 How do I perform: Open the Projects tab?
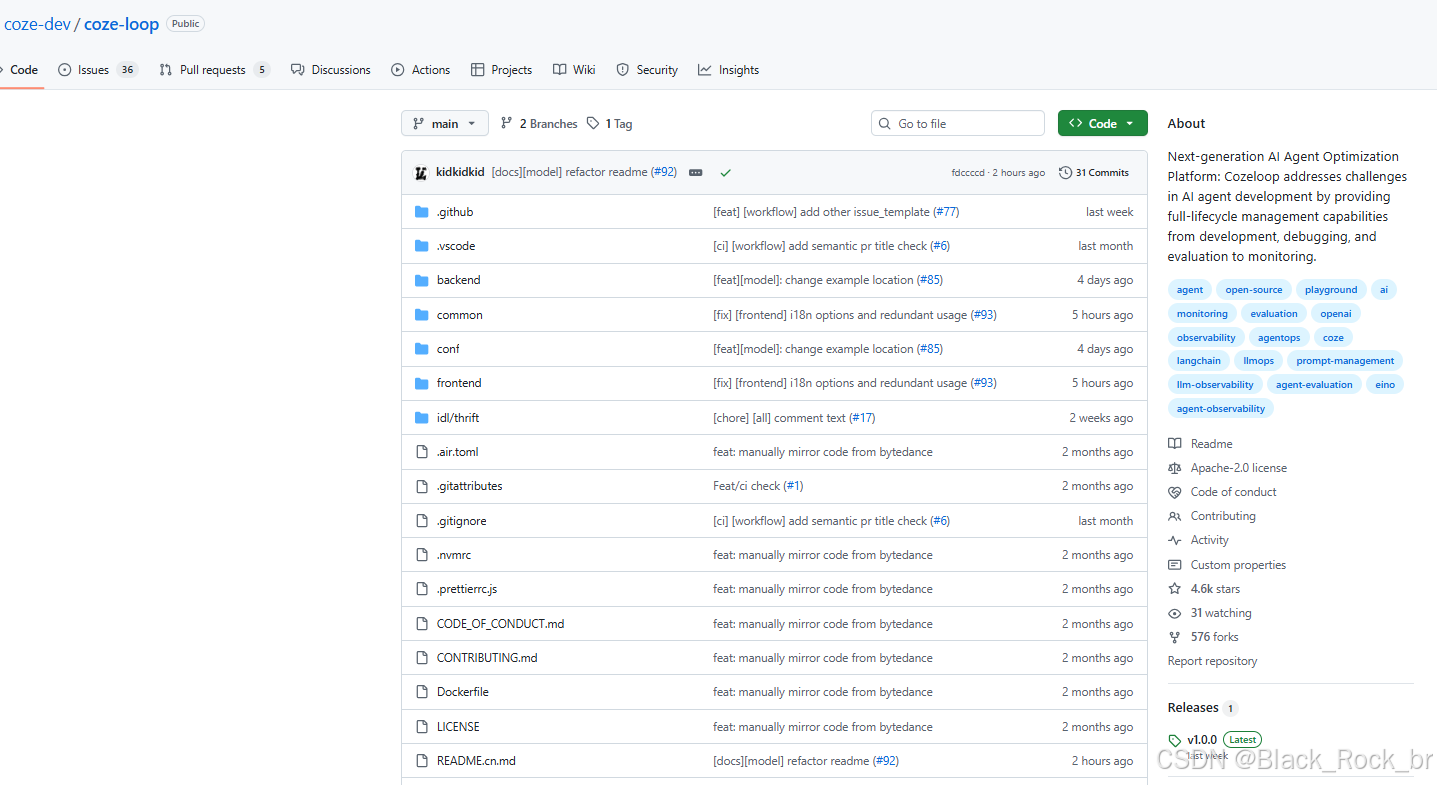click(501, 70)
